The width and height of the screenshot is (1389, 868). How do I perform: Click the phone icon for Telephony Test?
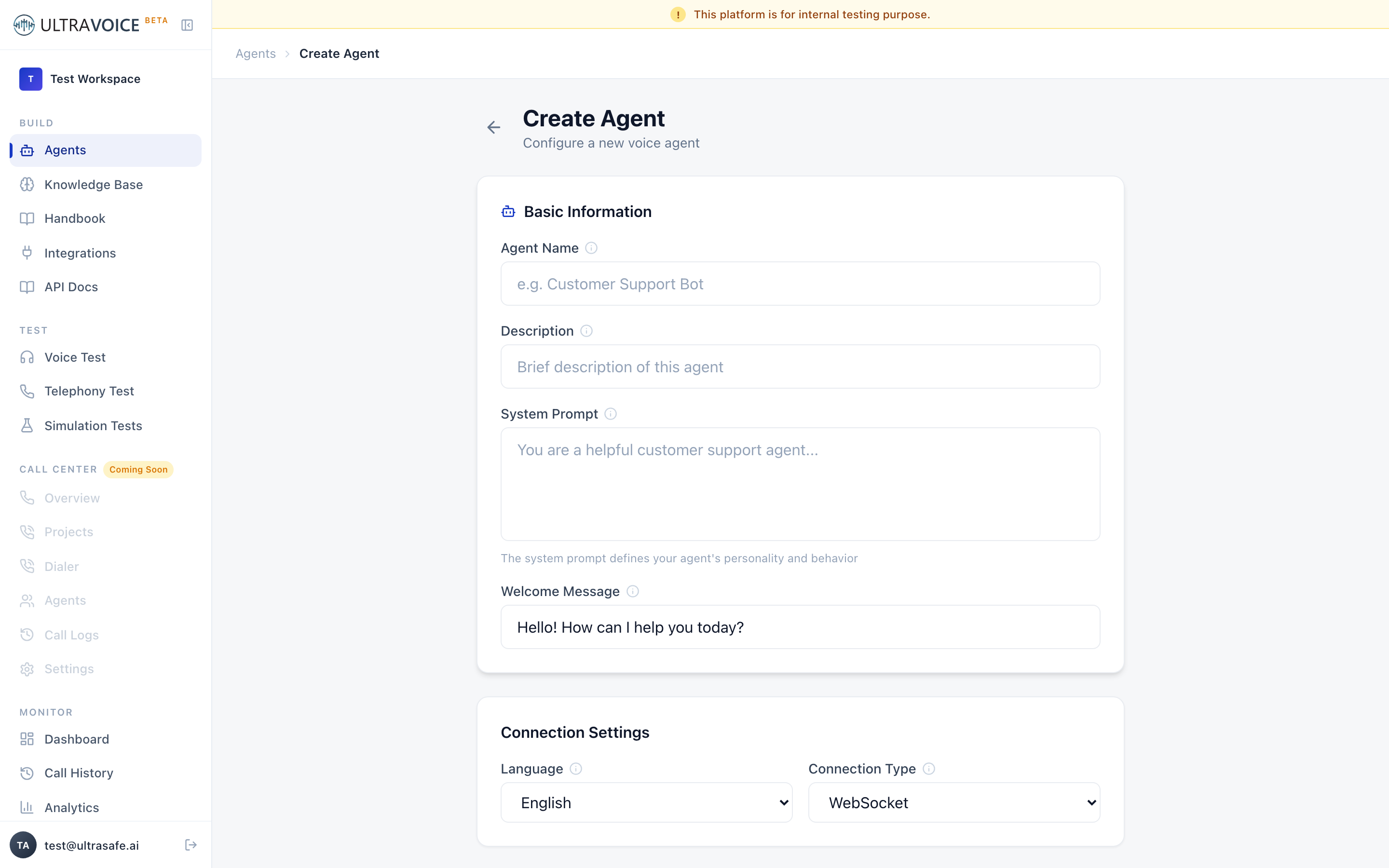pyautogui.click(x=27, y=391)
